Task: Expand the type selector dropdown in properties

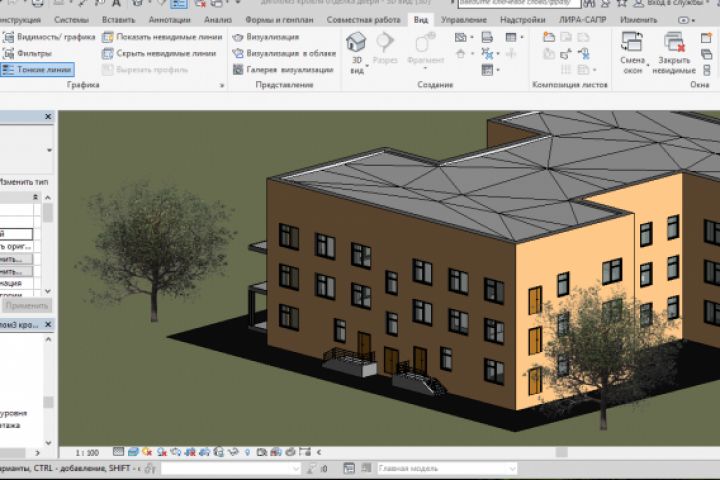Action: (48, 151)
